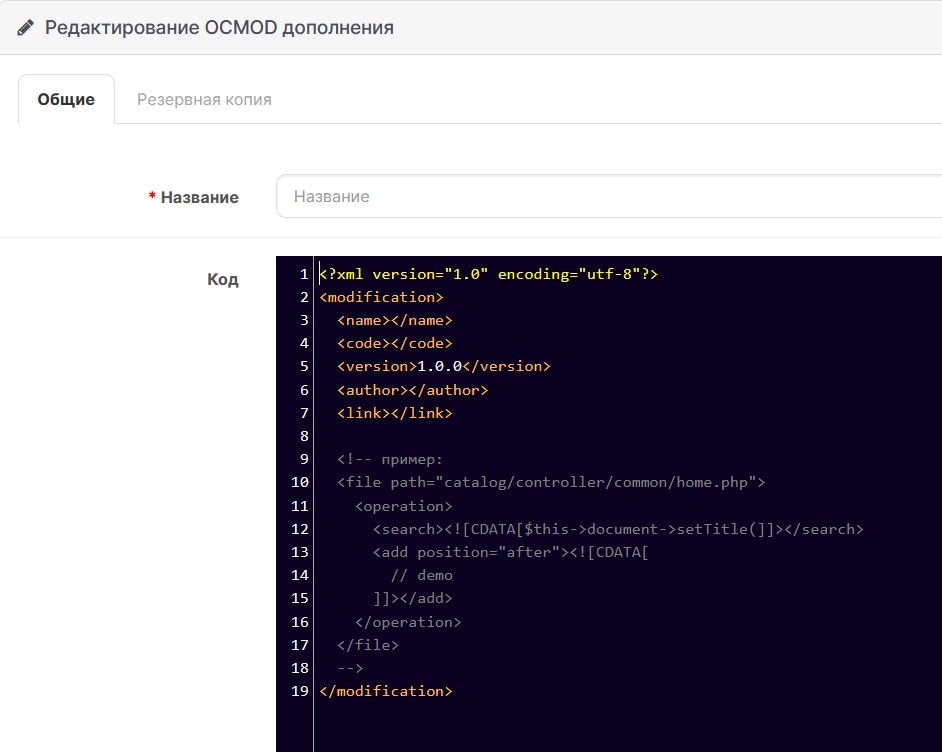
Task: Place cursor on the xml declaration line
Action: pos(488,274)
